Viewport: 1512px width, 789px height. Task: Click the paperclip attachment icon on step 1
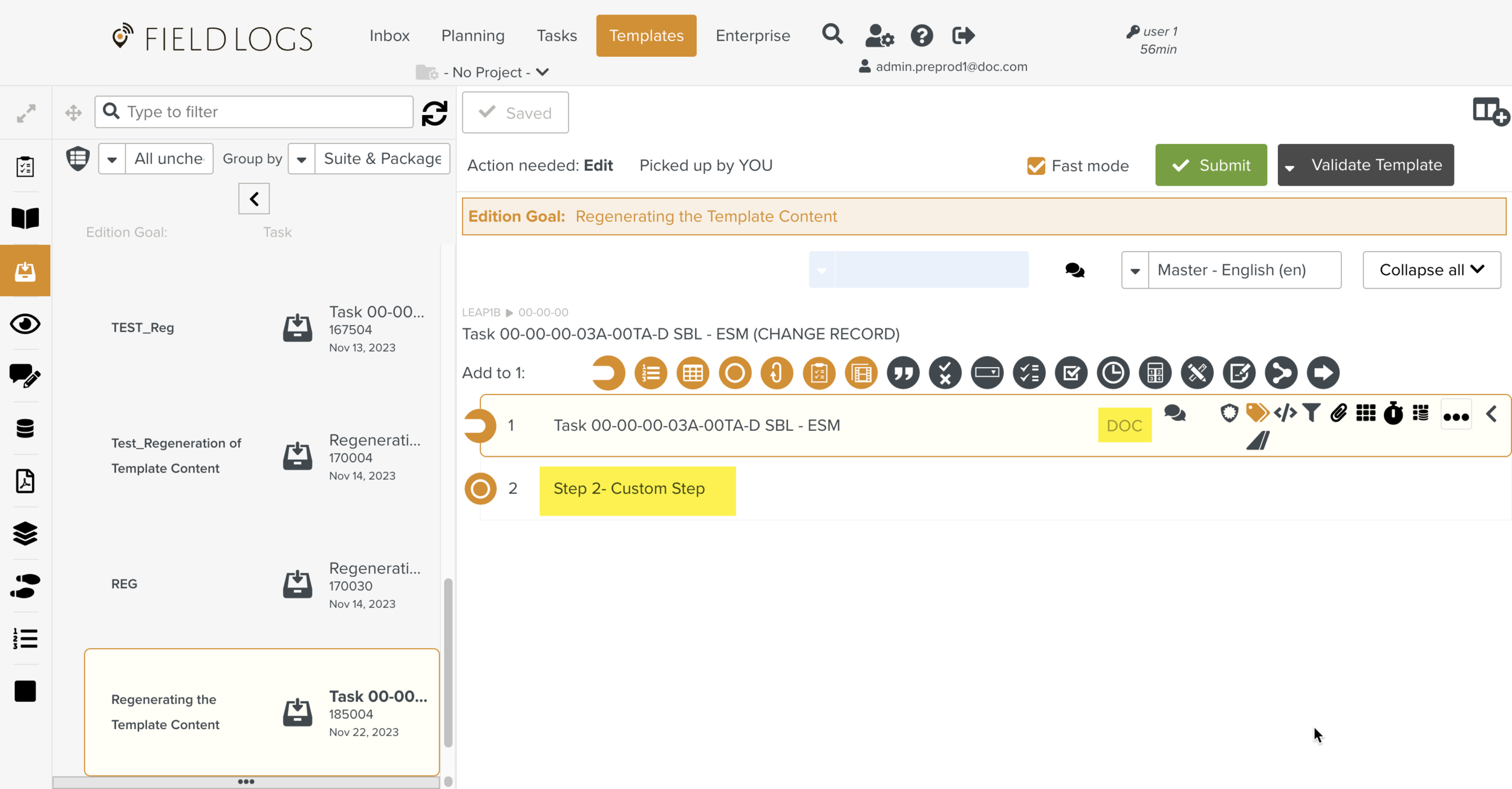click(1338, 413)
